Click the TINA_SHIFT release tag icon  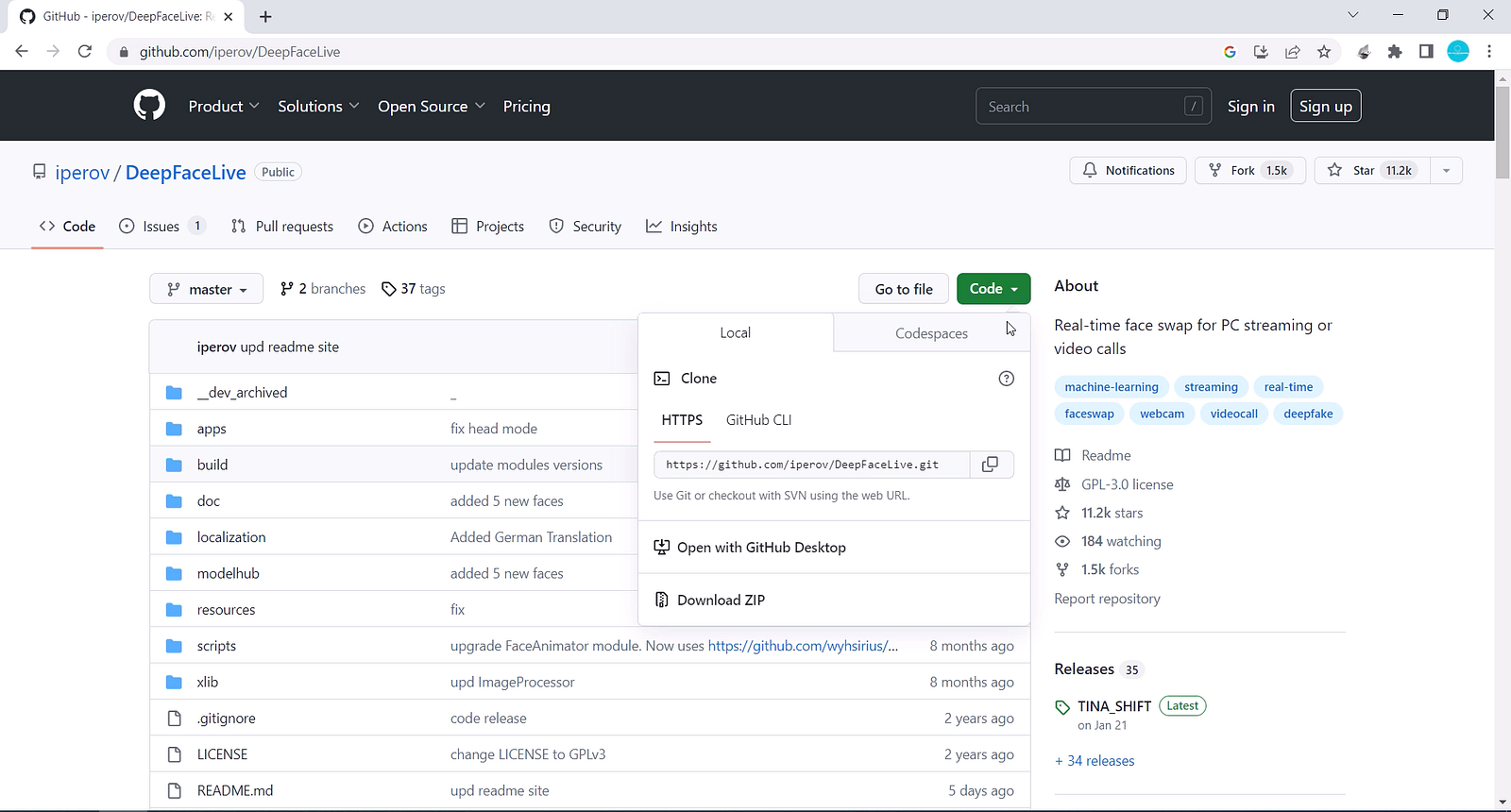1062,707
